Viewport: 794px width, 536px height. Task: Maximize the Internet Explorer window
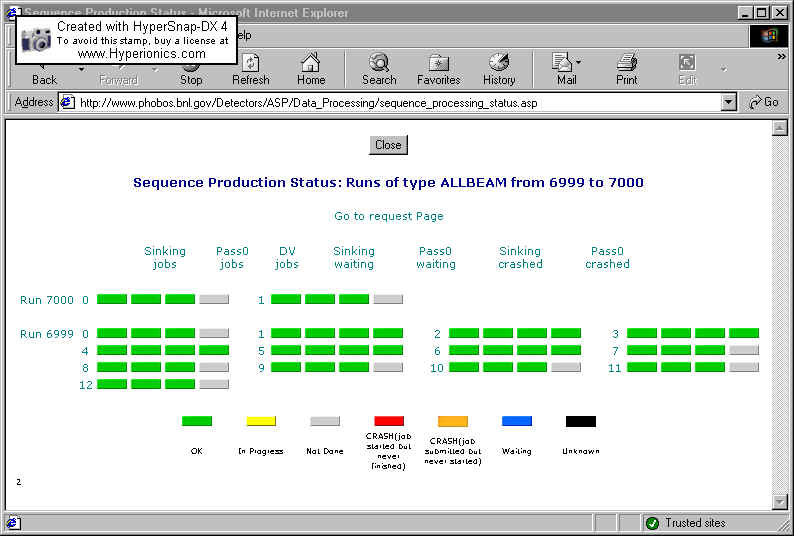coord(762,13)
